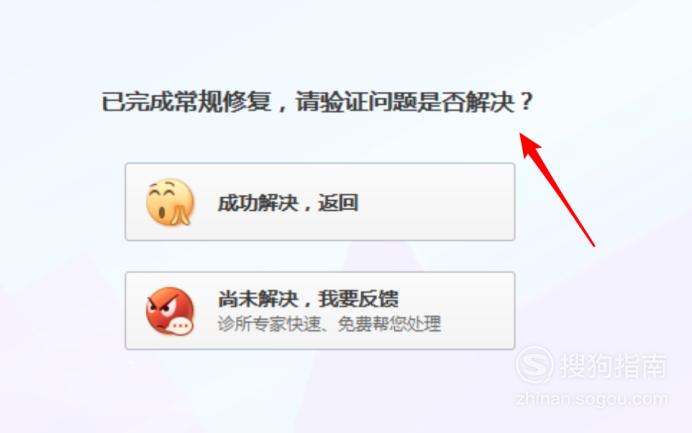Click the Sogou S logo watermark

[534, 365]
